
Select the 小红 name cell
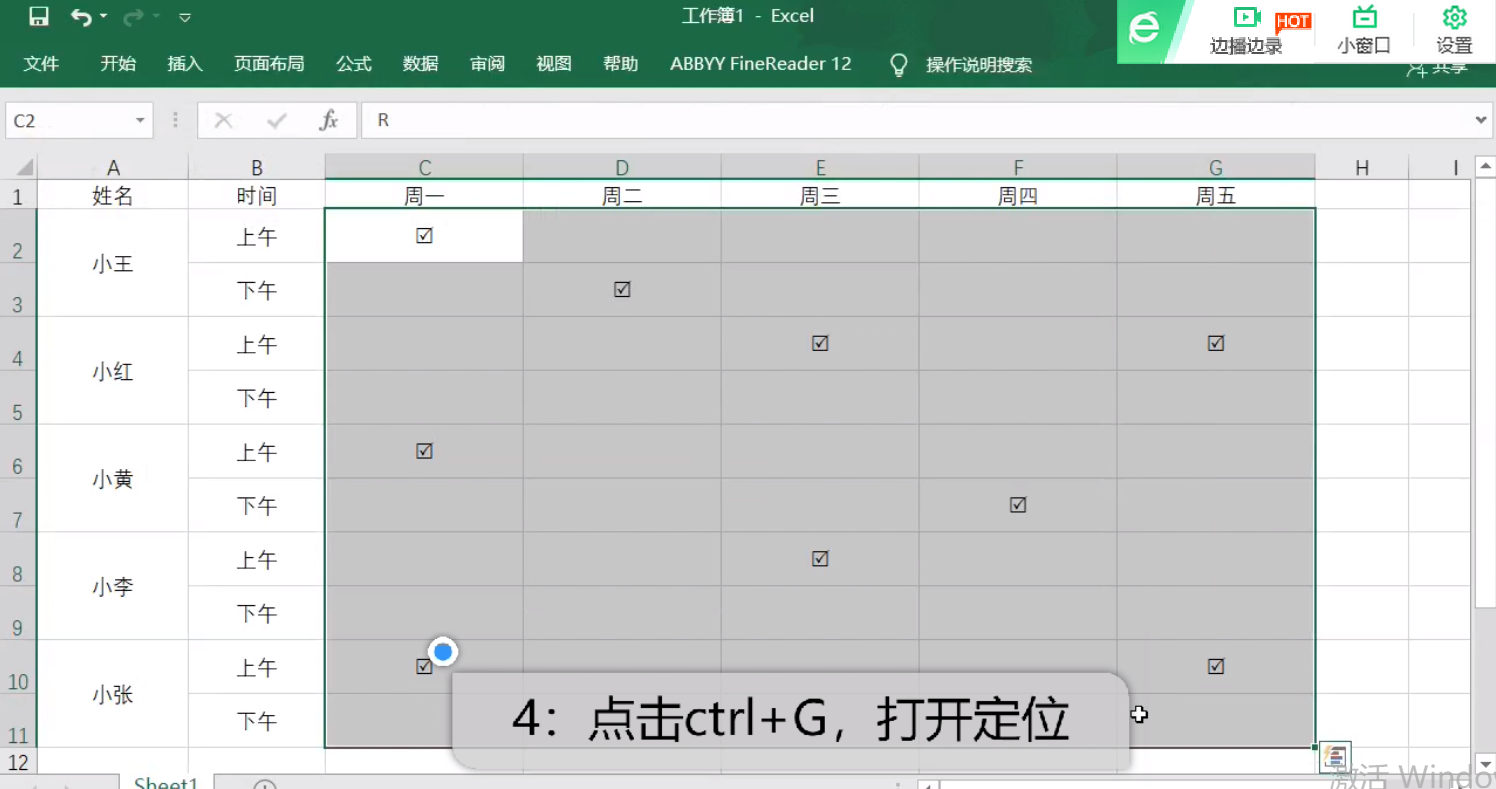tap(112, 371)
